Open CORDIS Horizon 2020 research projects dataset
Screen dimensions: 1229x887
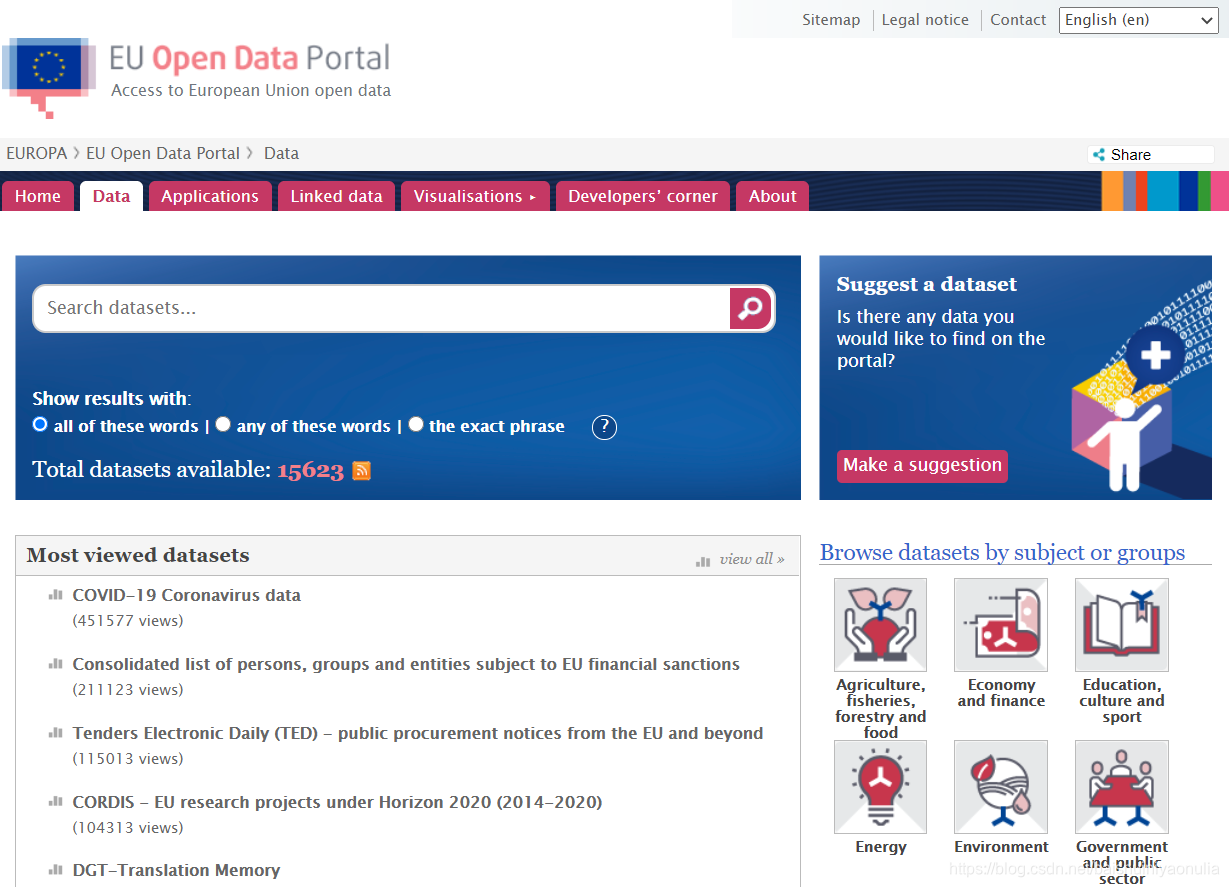(x=338, y=802)
